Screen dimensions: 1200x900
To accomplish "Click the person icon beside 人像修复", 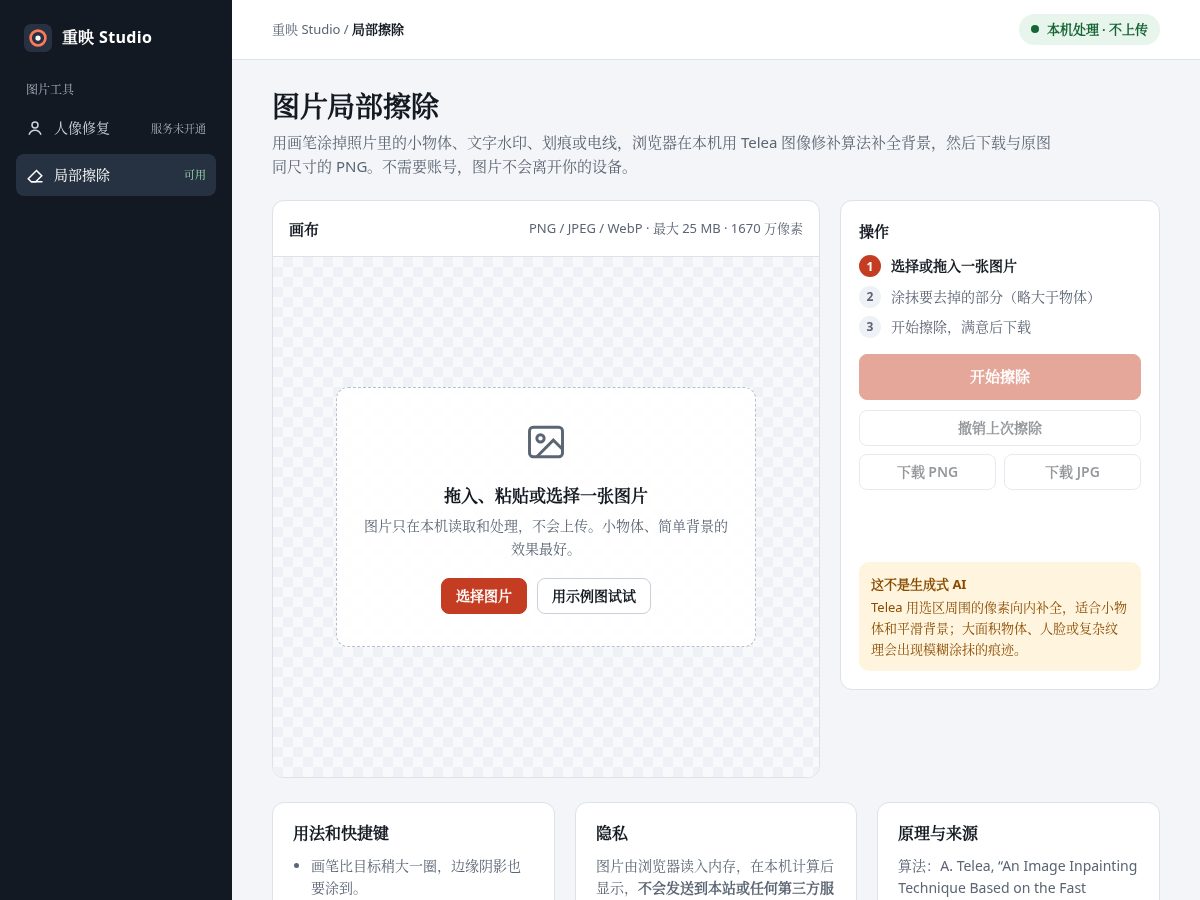I will (x=35, y=128).
